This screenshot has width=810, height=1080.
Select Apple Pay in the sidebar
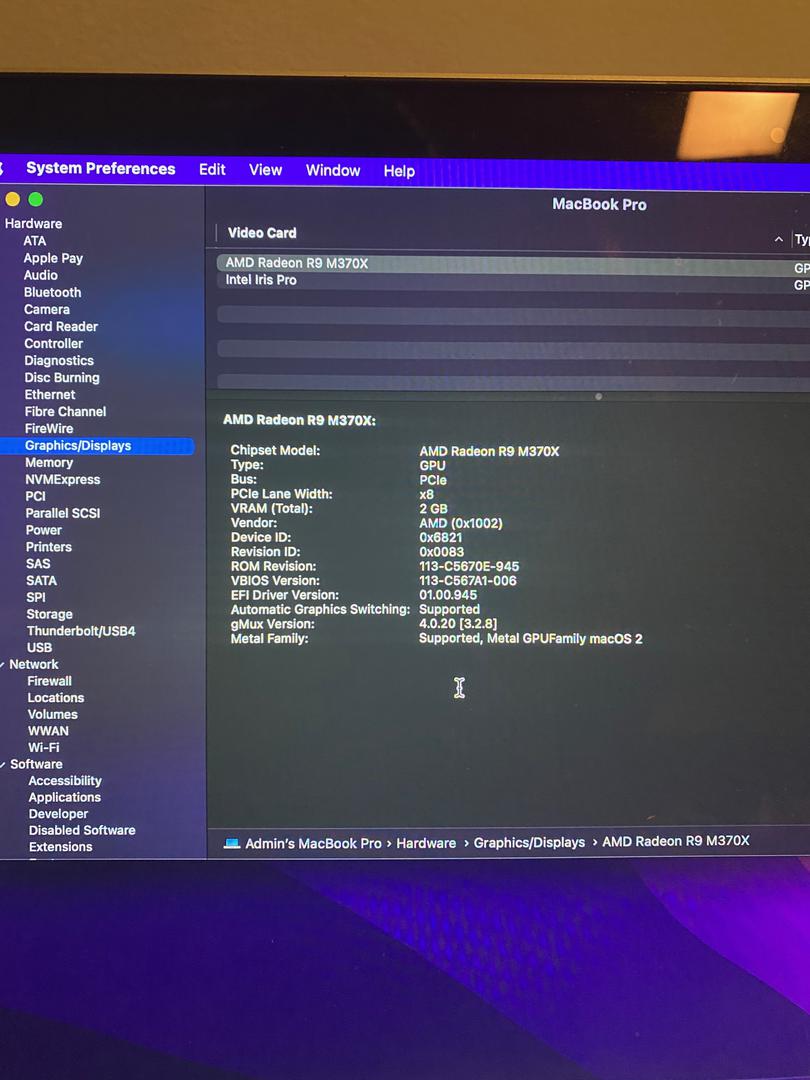point(53,258)
